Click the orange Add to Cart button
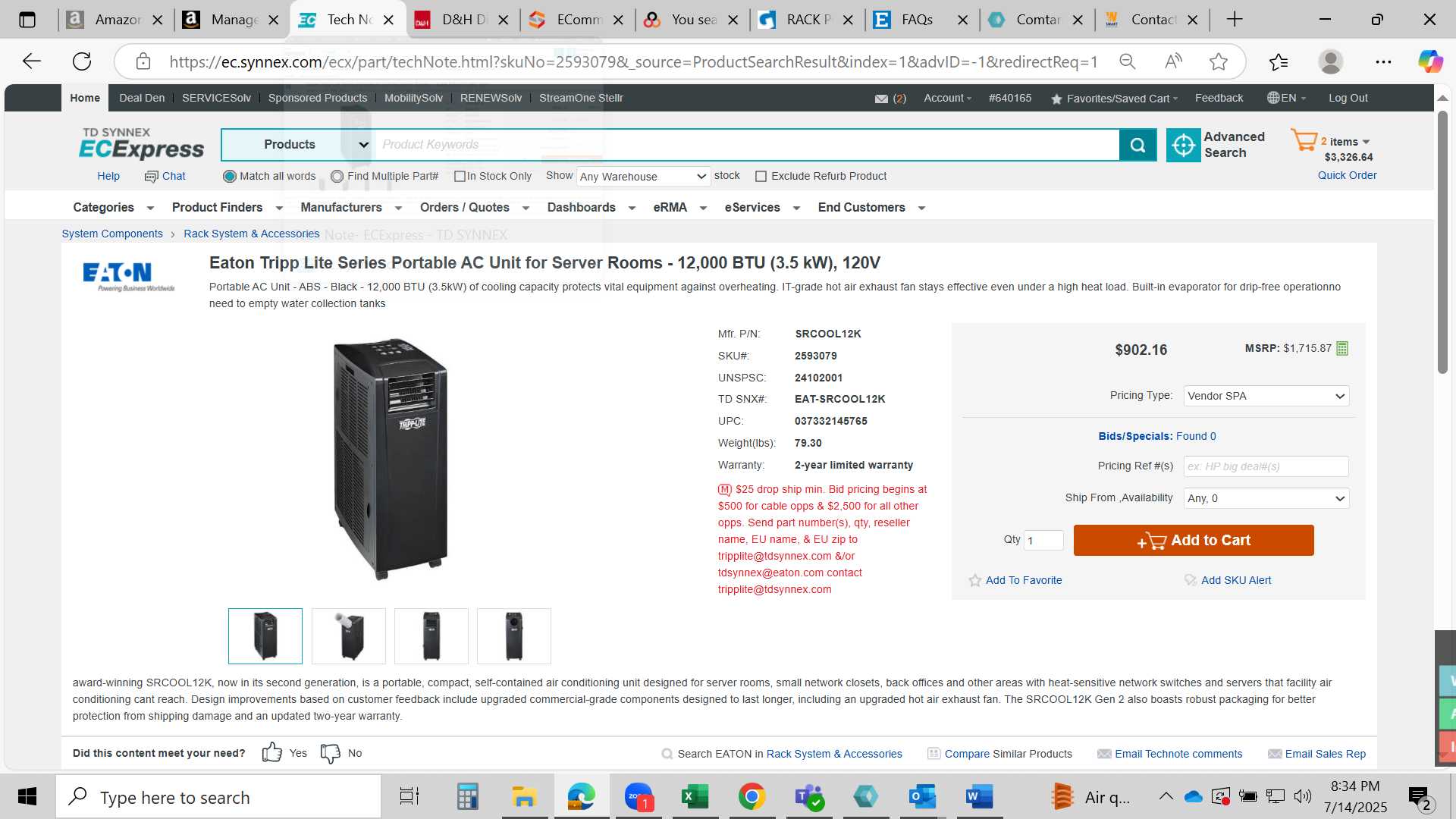The image size is (1456, 819). pyautogui.click(x=1194, y=540)
